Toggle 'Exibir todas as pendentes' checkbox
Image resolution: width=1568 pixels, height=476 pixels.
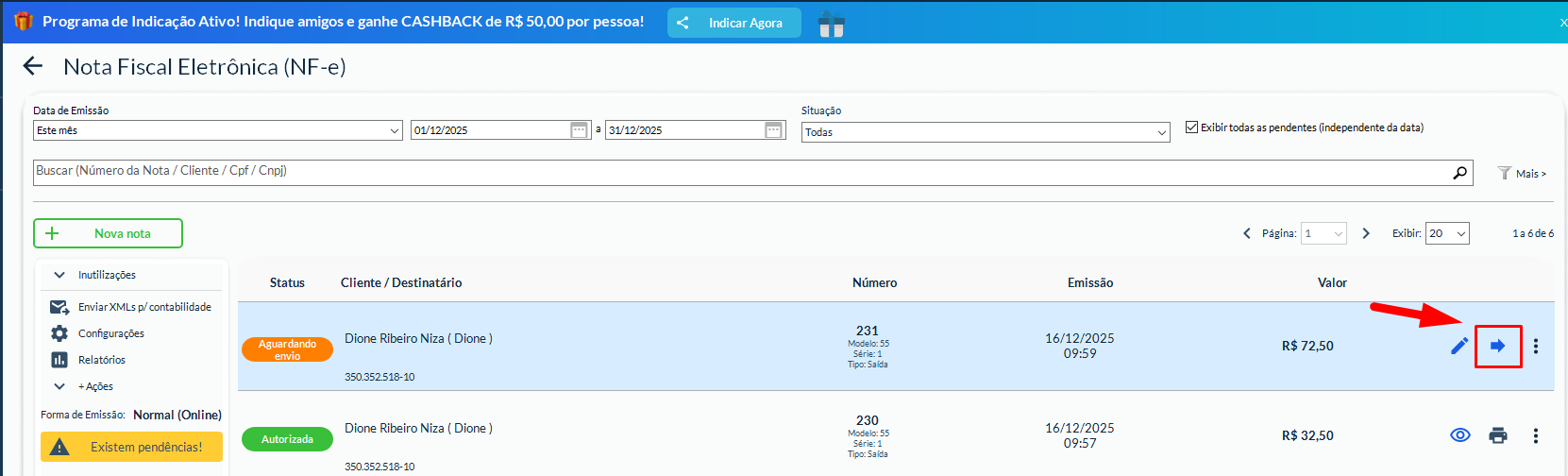point(1191,127)
